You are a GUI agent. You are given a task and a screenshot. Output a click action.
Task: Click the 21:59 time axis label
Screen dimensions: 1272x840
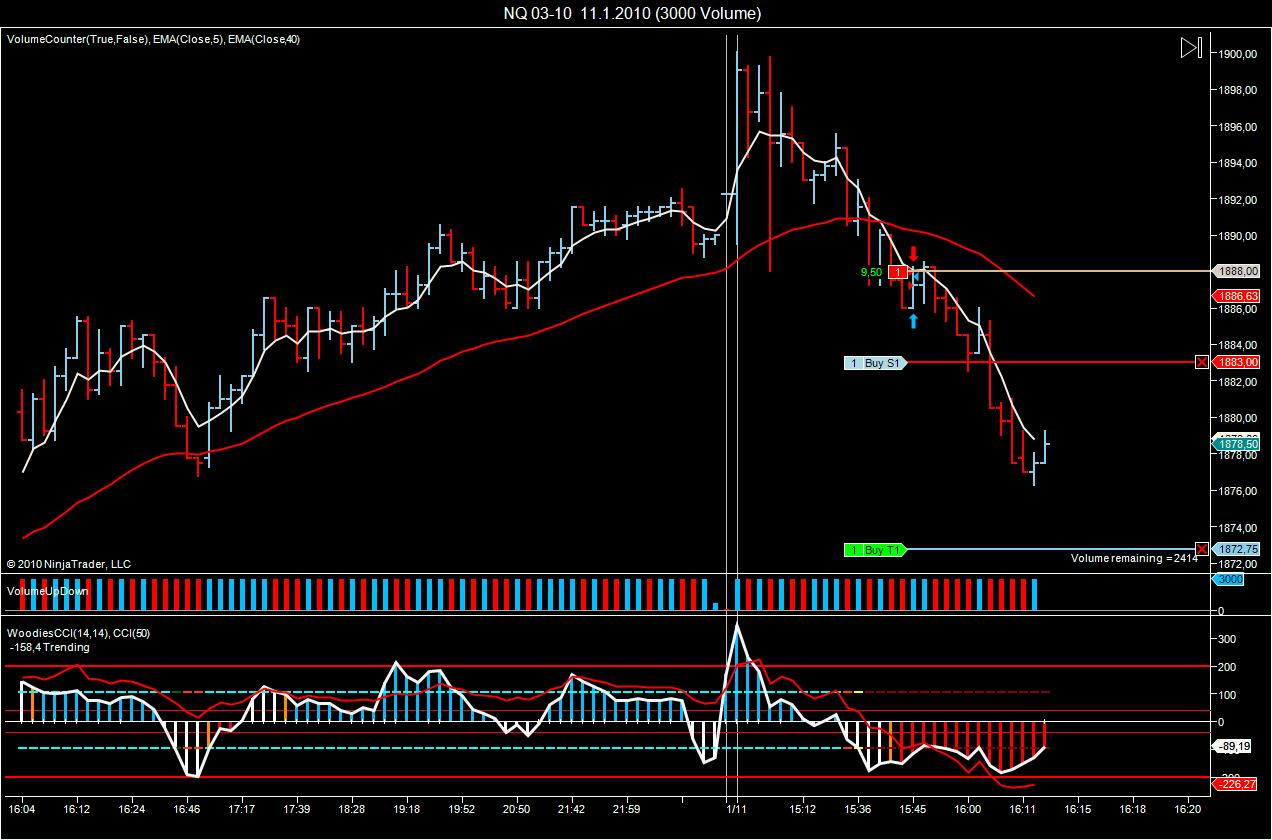tap(626, 808)
